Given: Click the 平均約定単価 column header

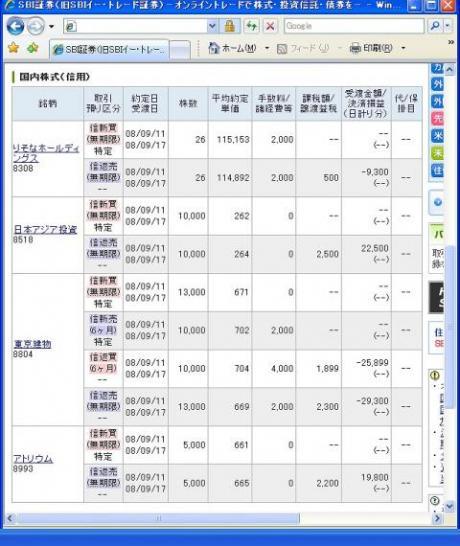Looking at the screenshot, I should click(x=230, y=103).
